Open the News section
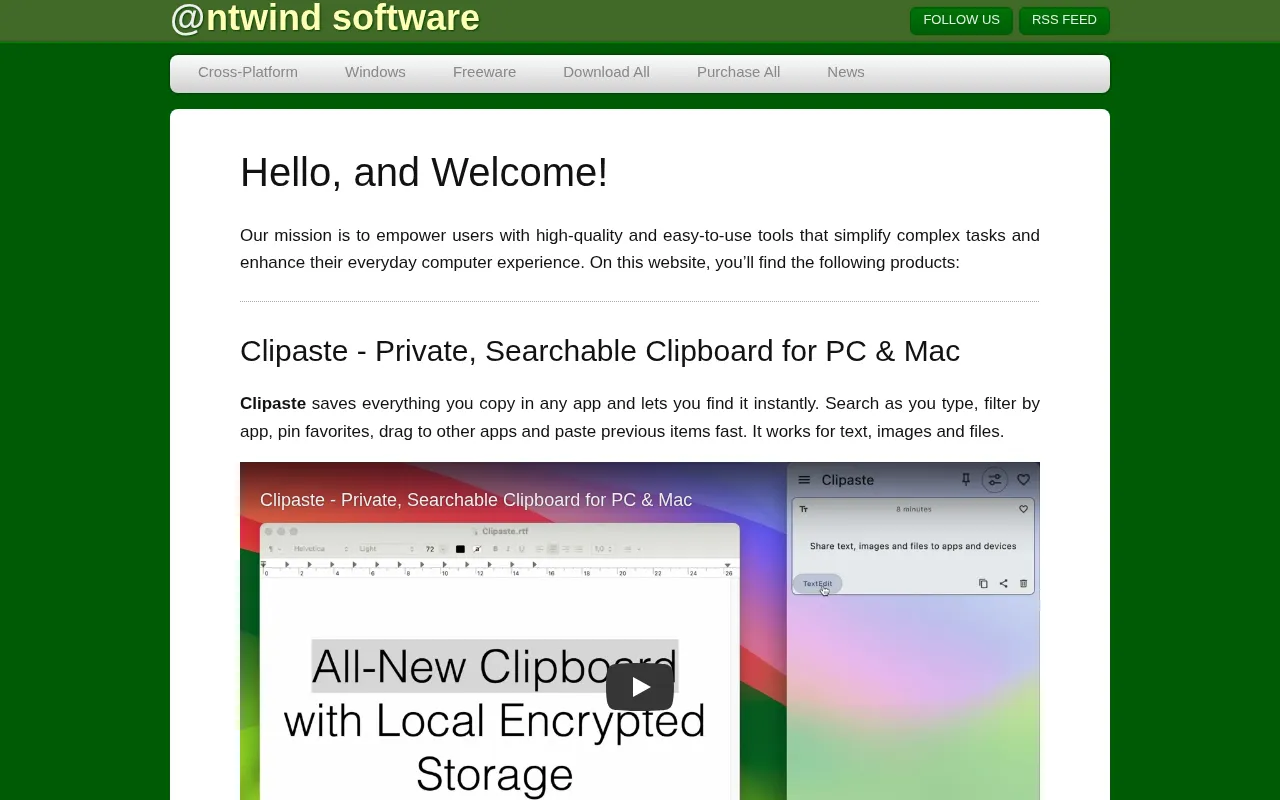 (x=846, y=72)
